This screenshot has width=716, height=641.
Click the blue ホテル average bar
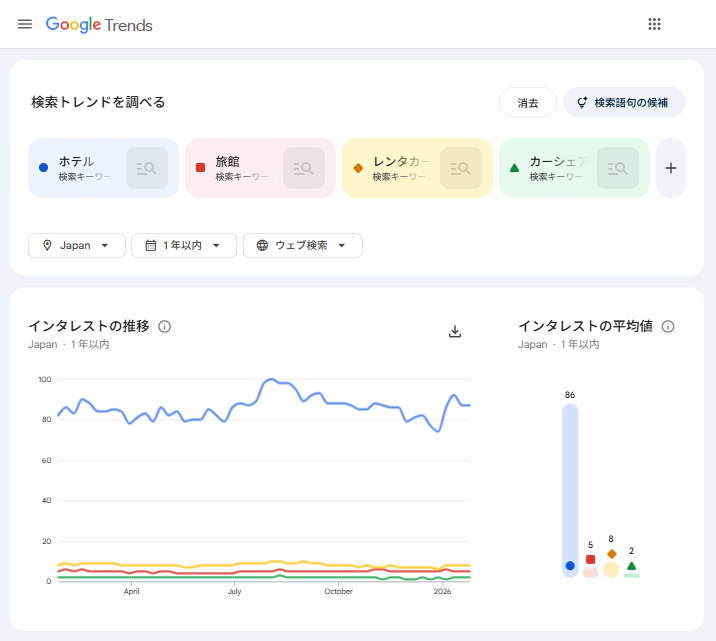coord(570,480)
